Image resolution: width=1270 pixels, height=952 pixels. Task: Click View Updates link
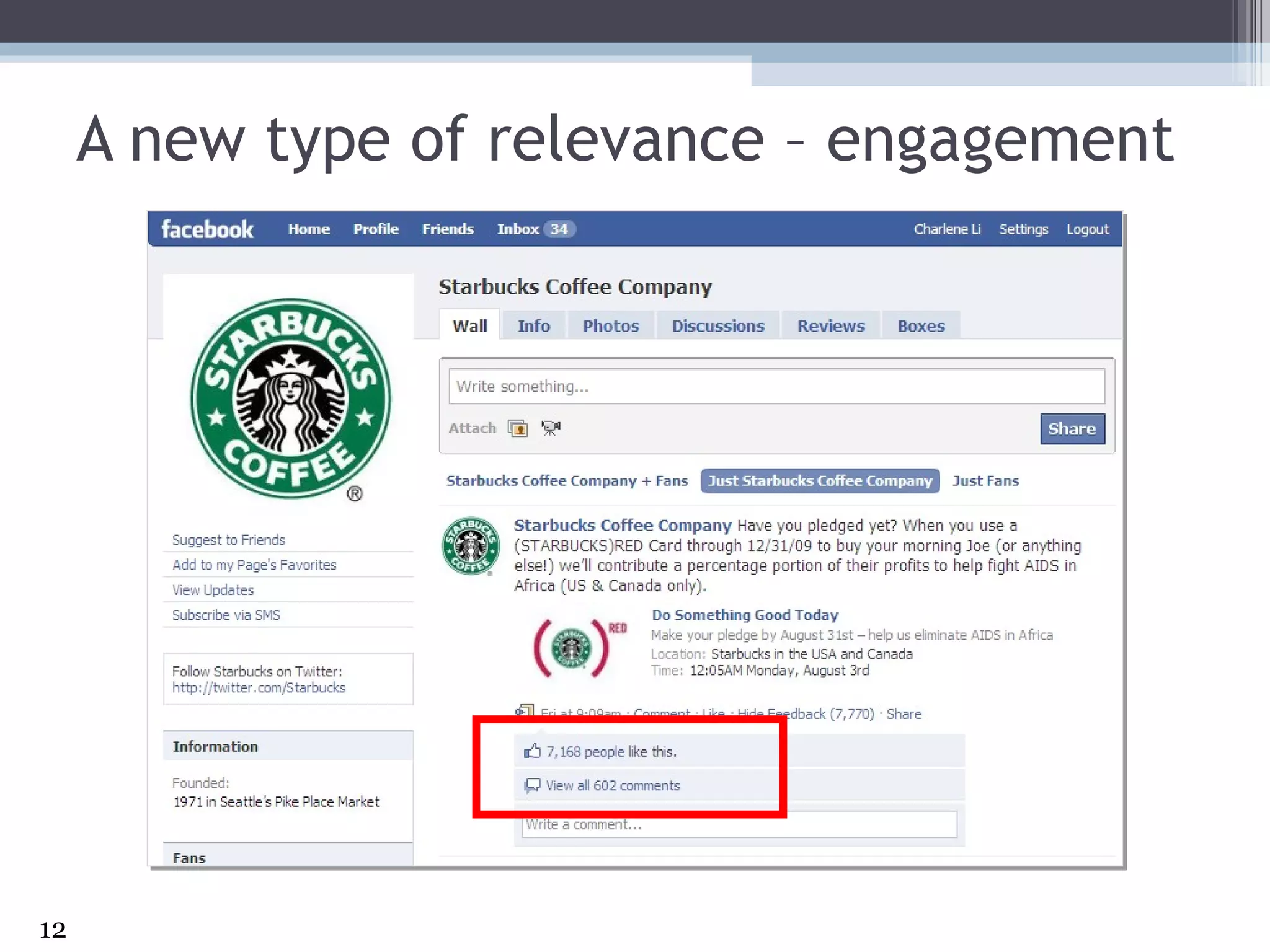(213, 590)
